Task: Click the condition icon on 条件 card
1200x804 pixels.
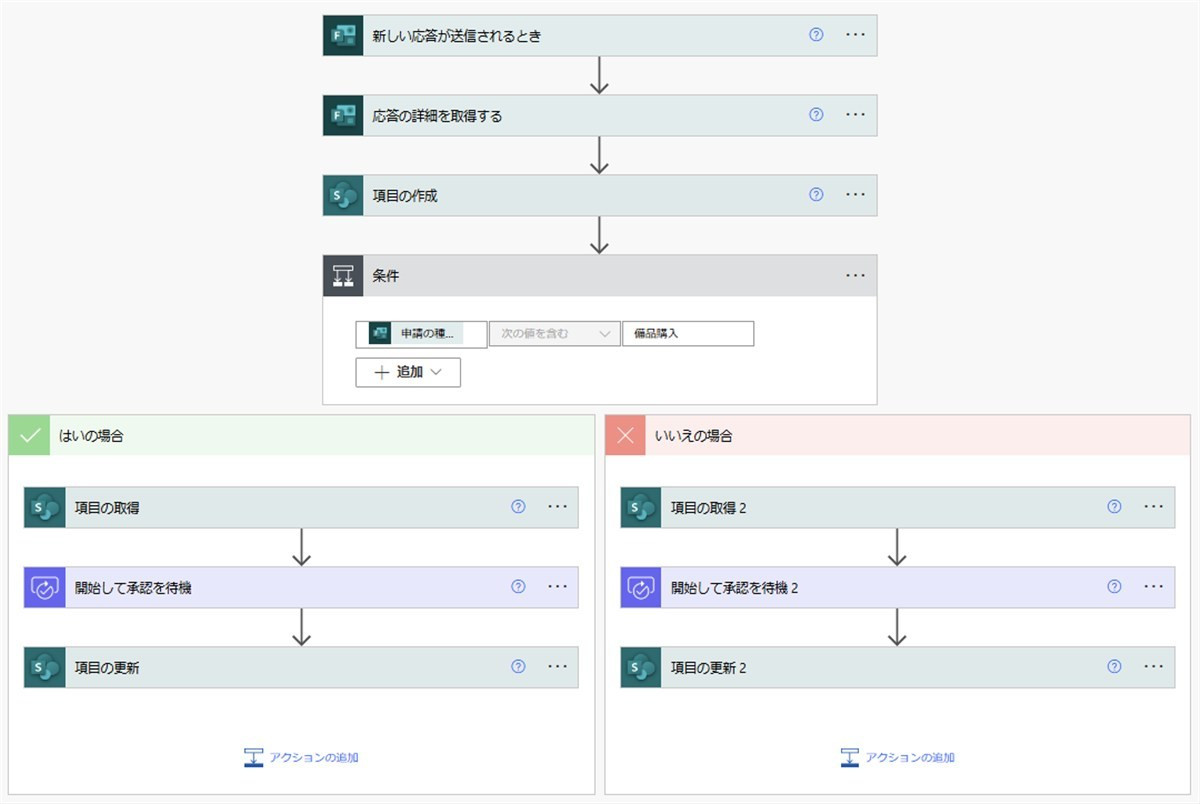Action: click(x=343, y=275)
